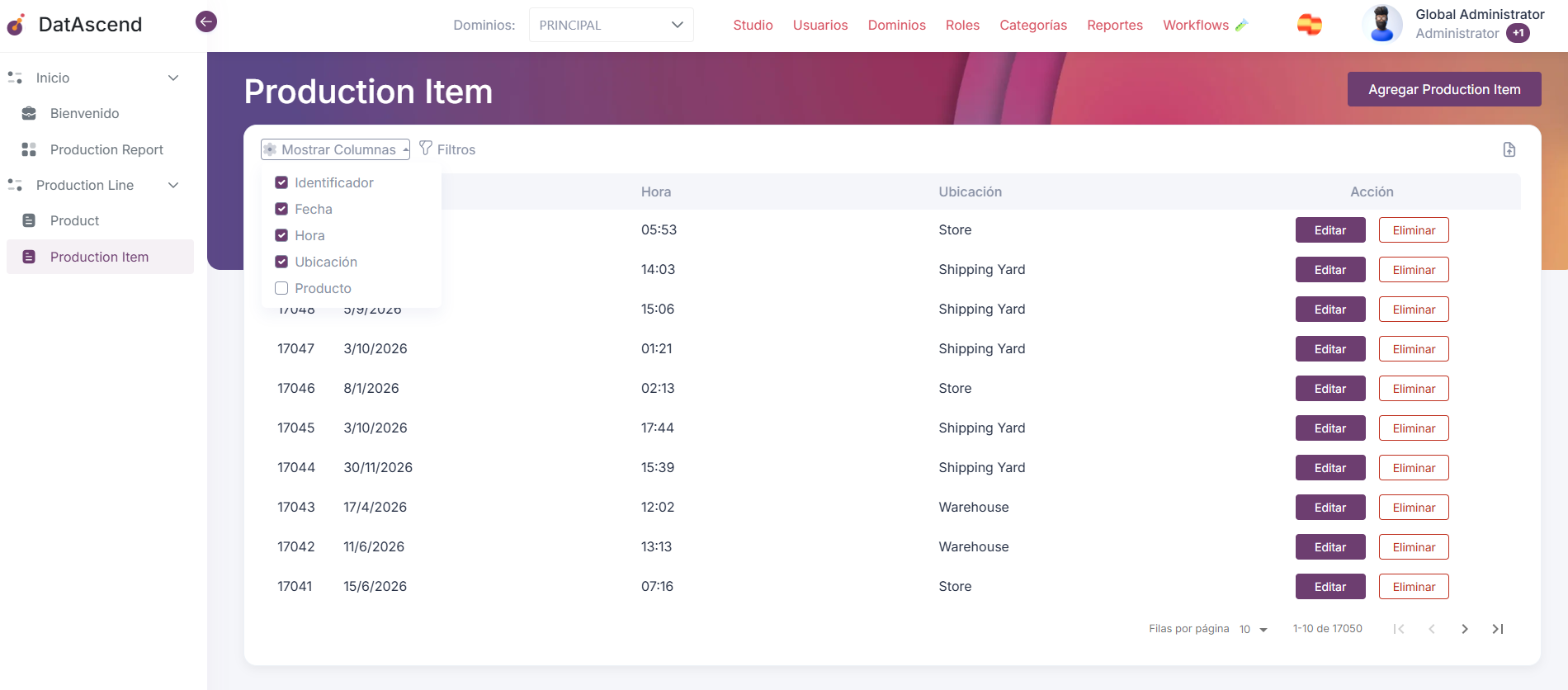The height and width of the screenshot is (690, 1568).
Task: Click the DatAscend logo icon
Action: pos(17,25)
